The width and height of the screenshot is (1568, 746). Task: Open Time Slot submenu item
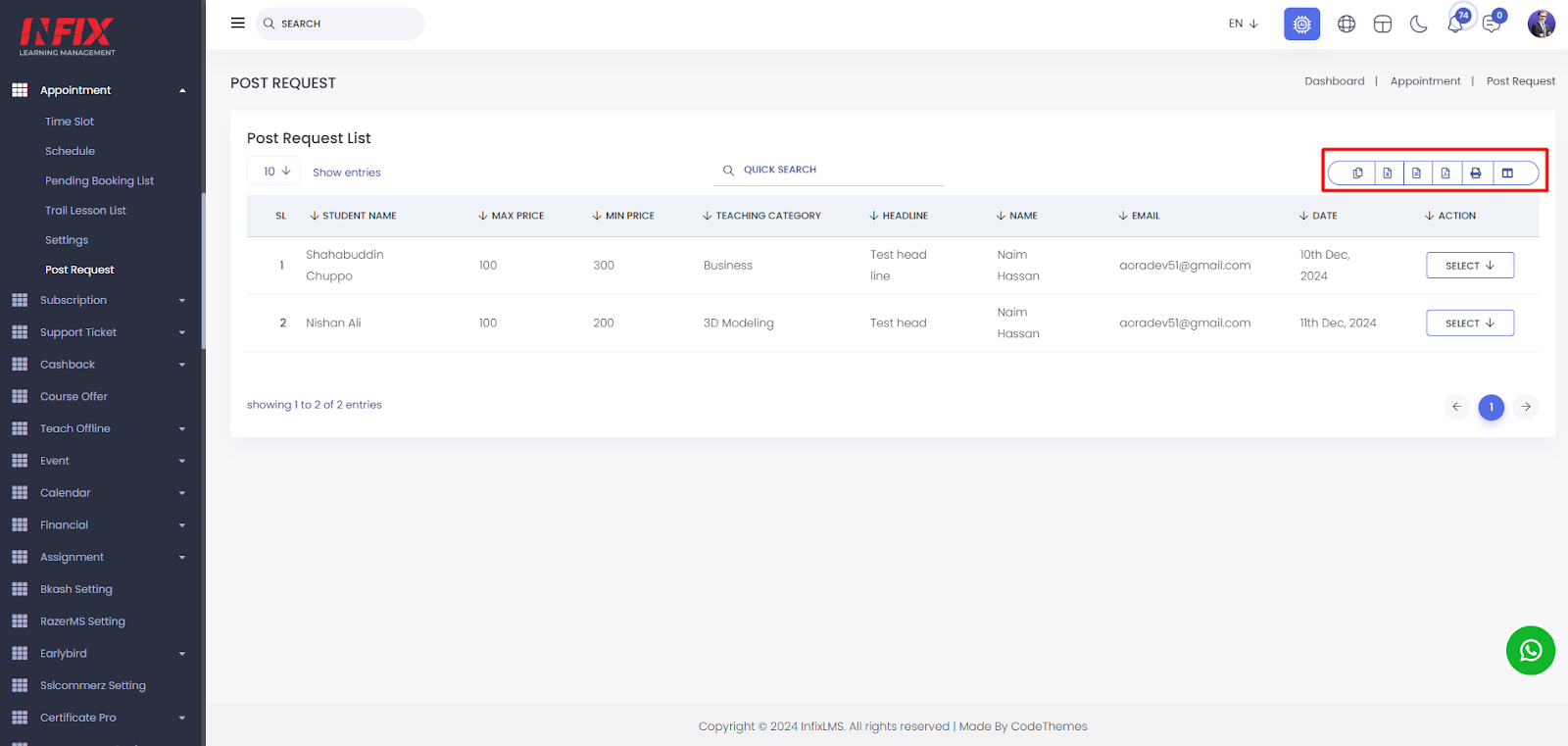click(70, 122)
